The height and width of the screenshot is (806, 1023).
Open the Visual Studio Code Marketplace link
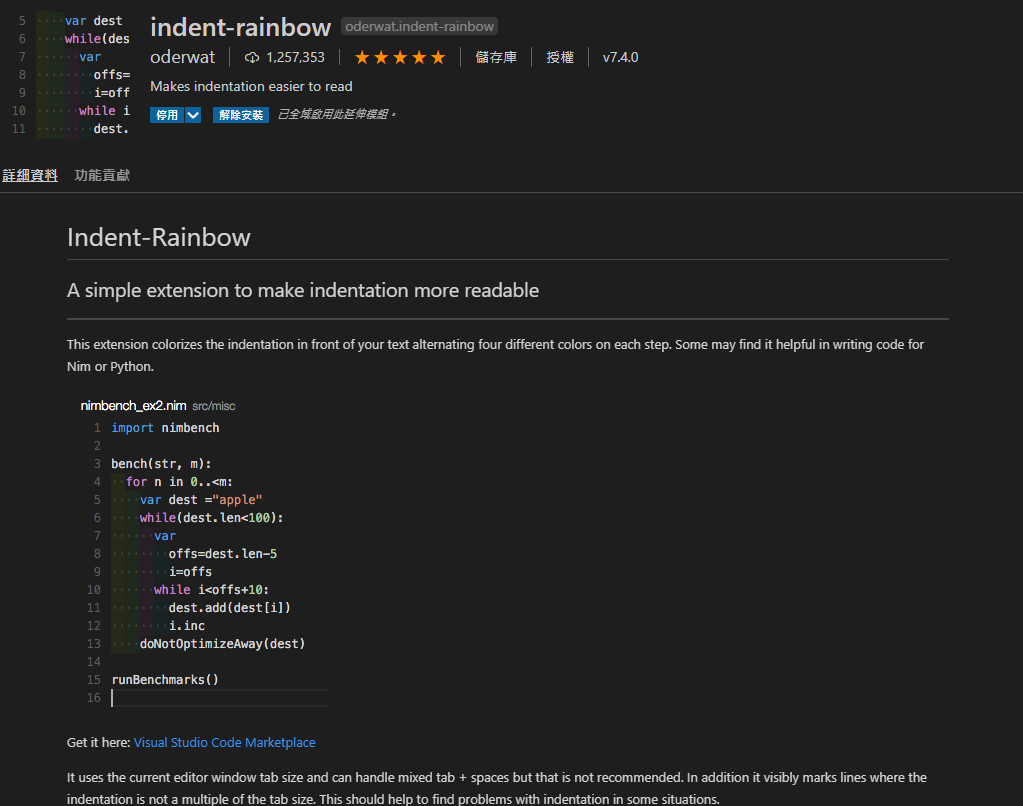point(224,742)
